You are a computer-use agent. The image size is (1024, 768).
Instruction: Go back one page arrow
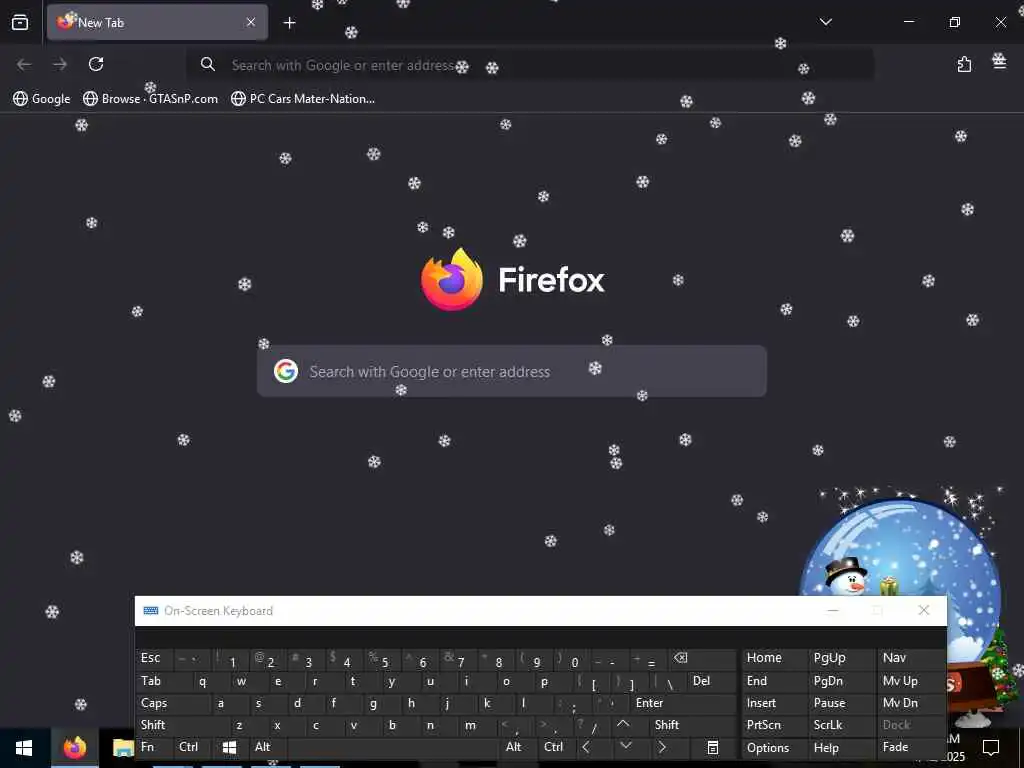click(x=24, y=64)
